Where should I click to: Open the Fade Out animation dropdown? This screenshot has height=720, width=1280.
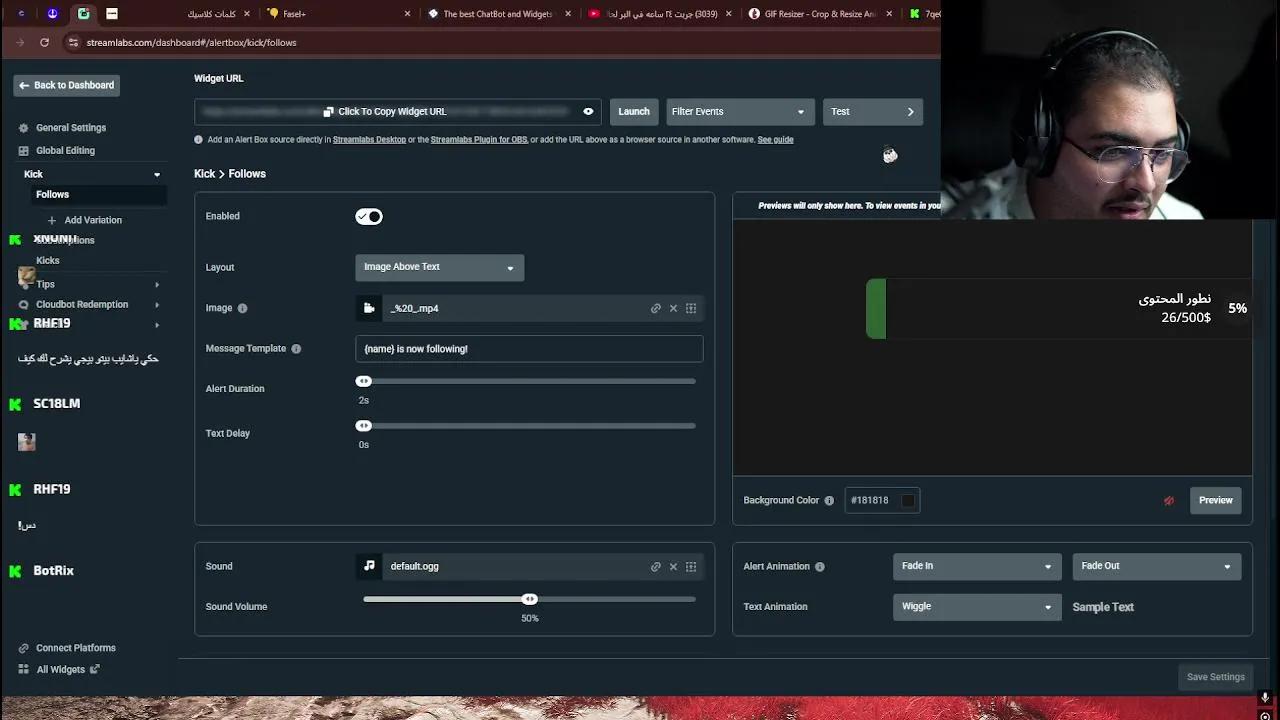(x=1157, y=566)
